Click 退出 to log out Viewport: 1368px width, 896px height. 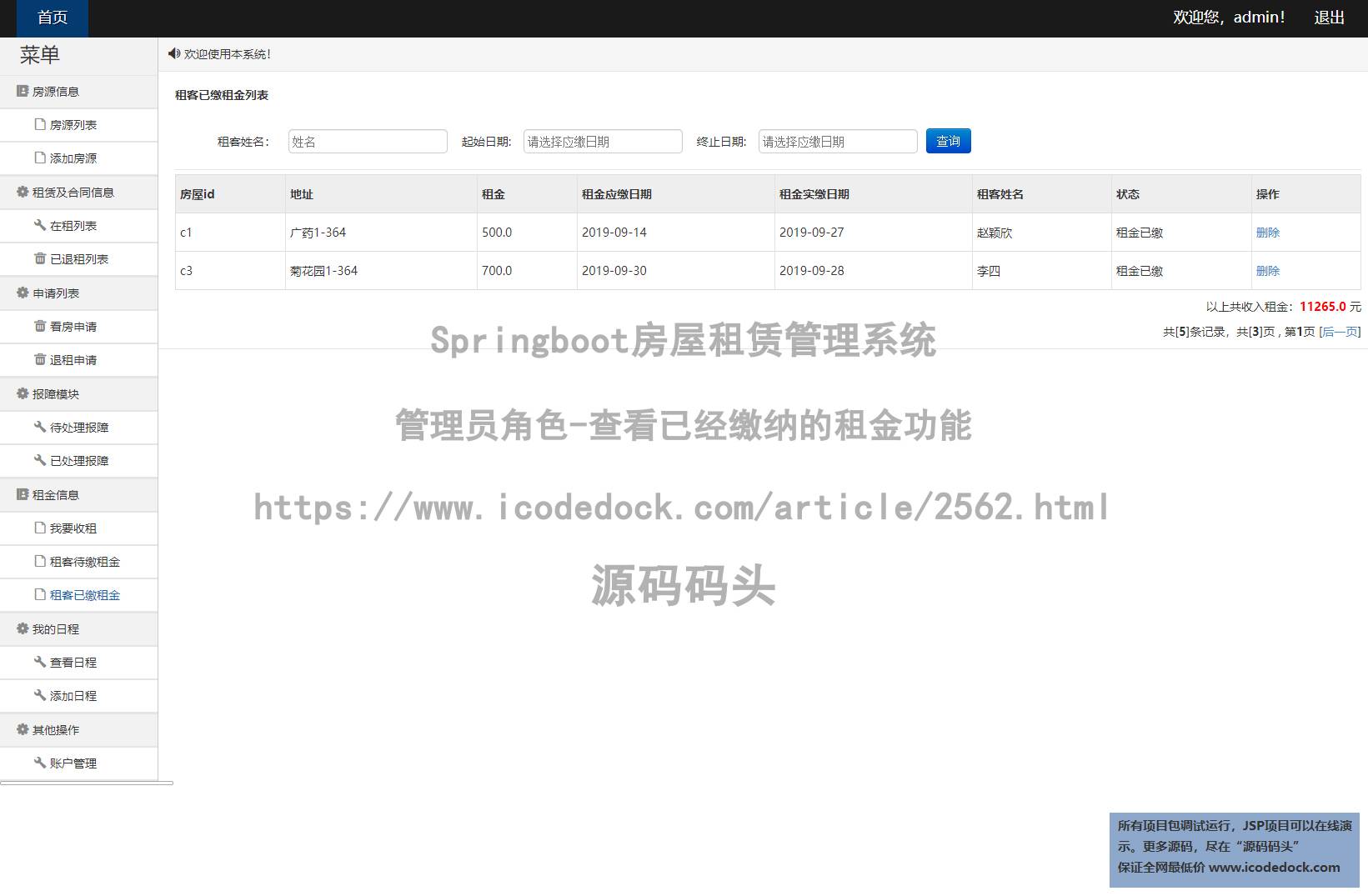point(1329,17)
